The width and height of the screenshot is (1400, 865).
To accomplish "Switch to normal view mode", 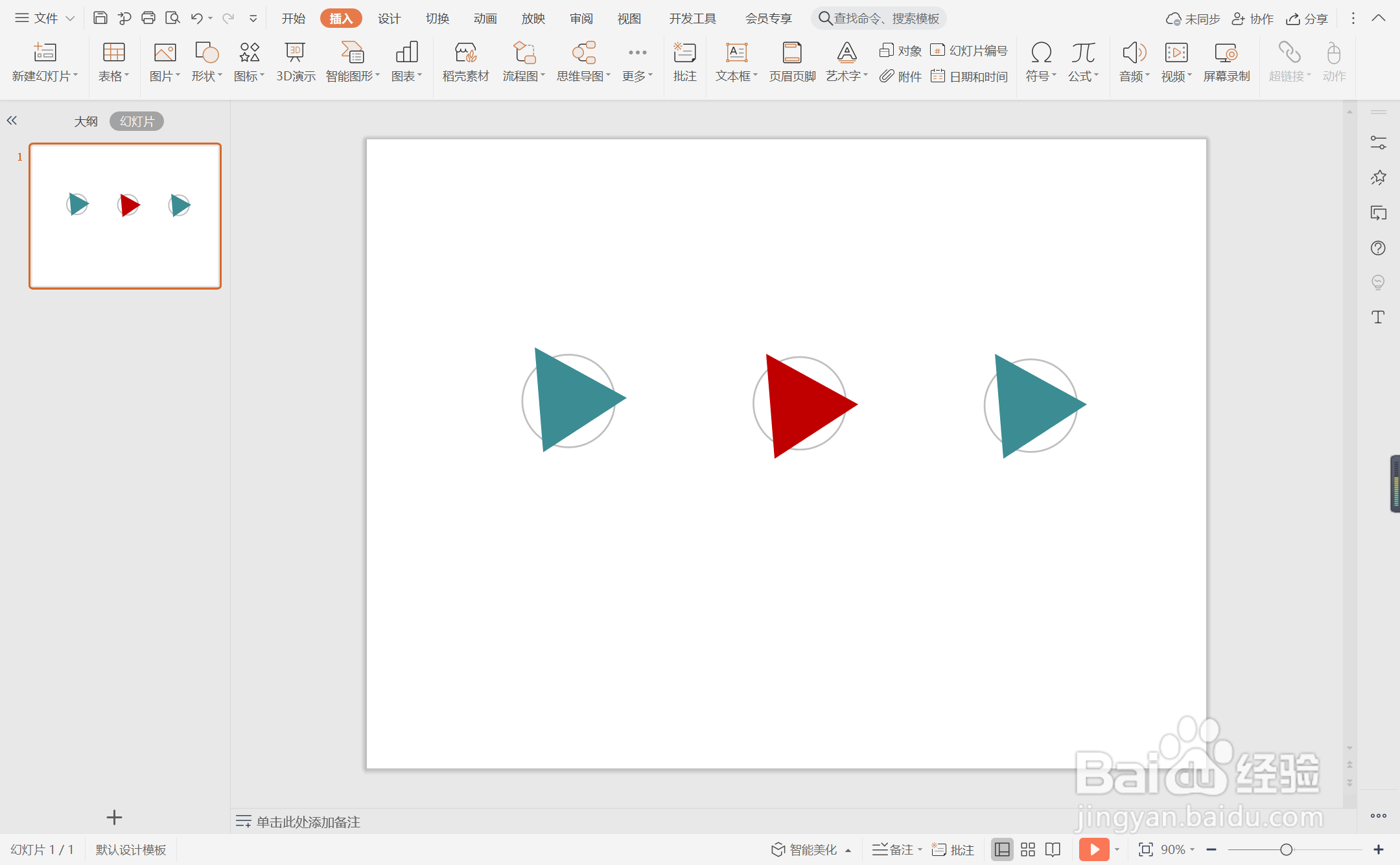I will click(x=1002, y=849).
